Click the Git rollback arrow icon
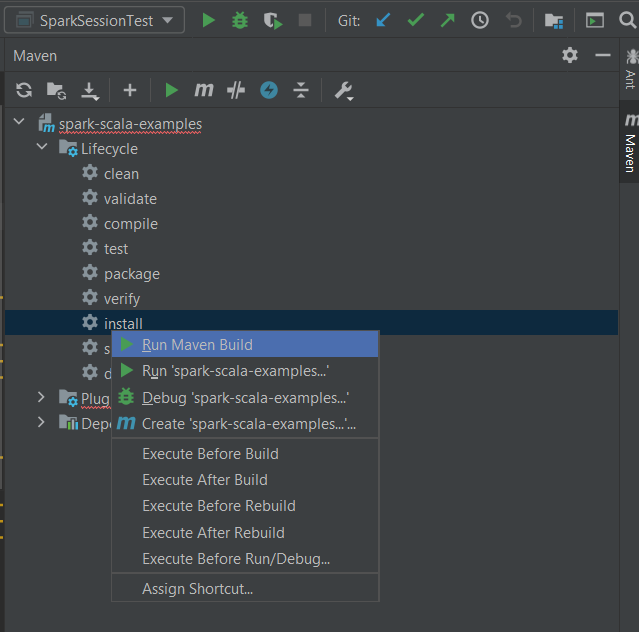Screen dimensions: 639x633 coord(513,20)
